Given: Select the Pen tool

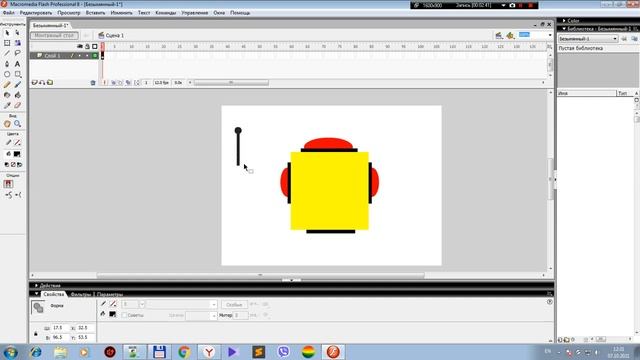Looking at the screenshot, I should pos(7,64).
